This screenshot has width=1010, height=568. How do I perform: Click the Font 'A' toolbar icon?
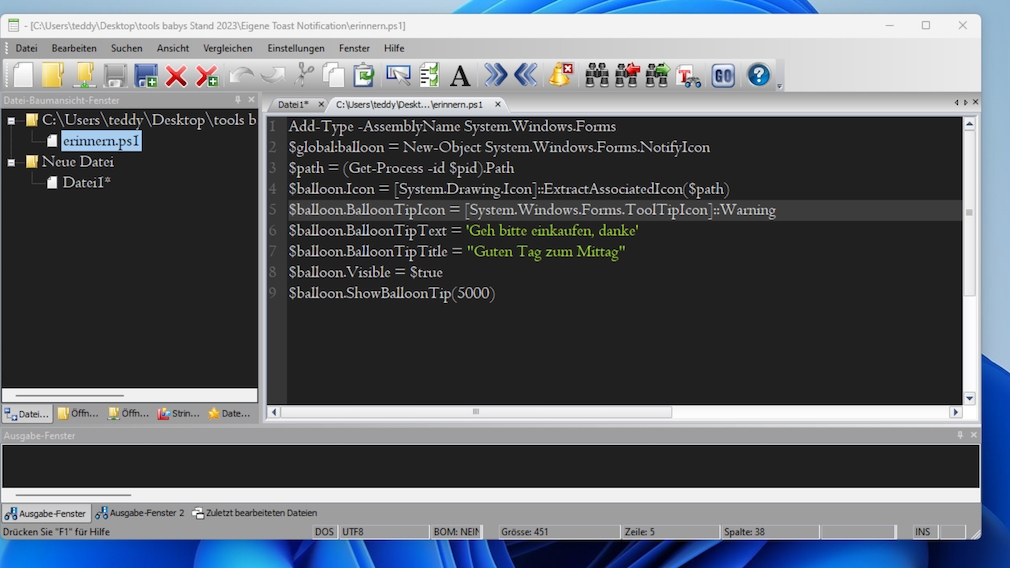(x=460, y=75)
